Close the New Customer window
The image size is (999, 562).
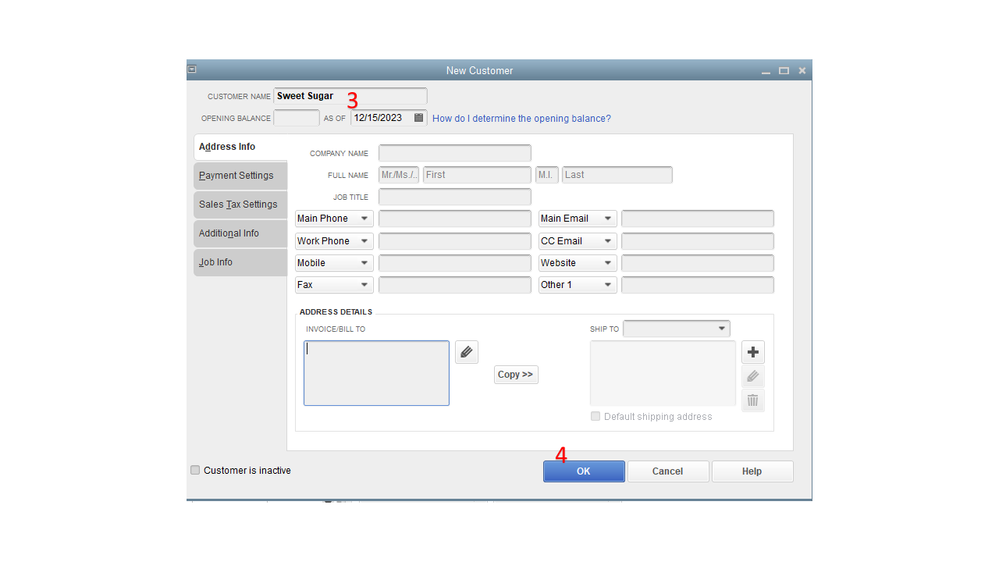point(802,71)
